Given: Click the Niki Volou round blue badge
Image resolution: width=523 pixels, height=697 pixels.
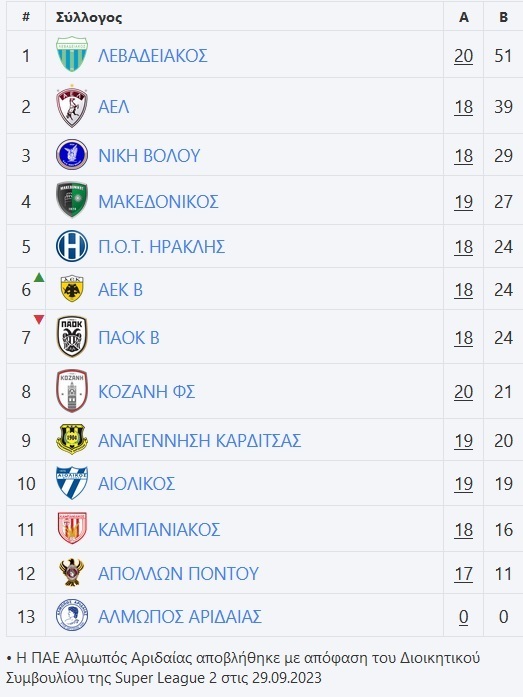Looking at the screenshot, I should click(x=72, y=155).
